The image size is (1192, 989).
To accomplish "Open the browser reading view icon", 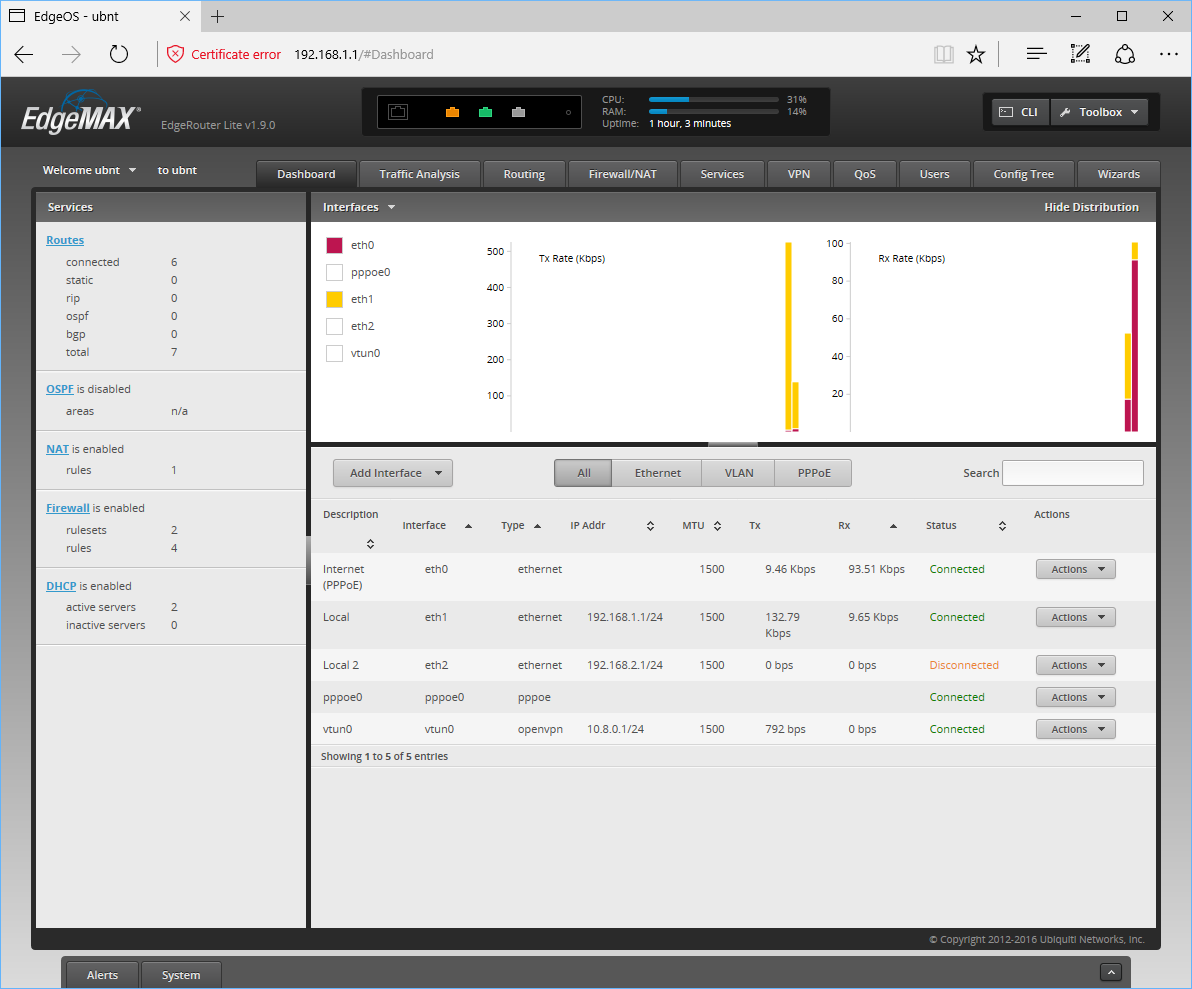I will (943, 54).
